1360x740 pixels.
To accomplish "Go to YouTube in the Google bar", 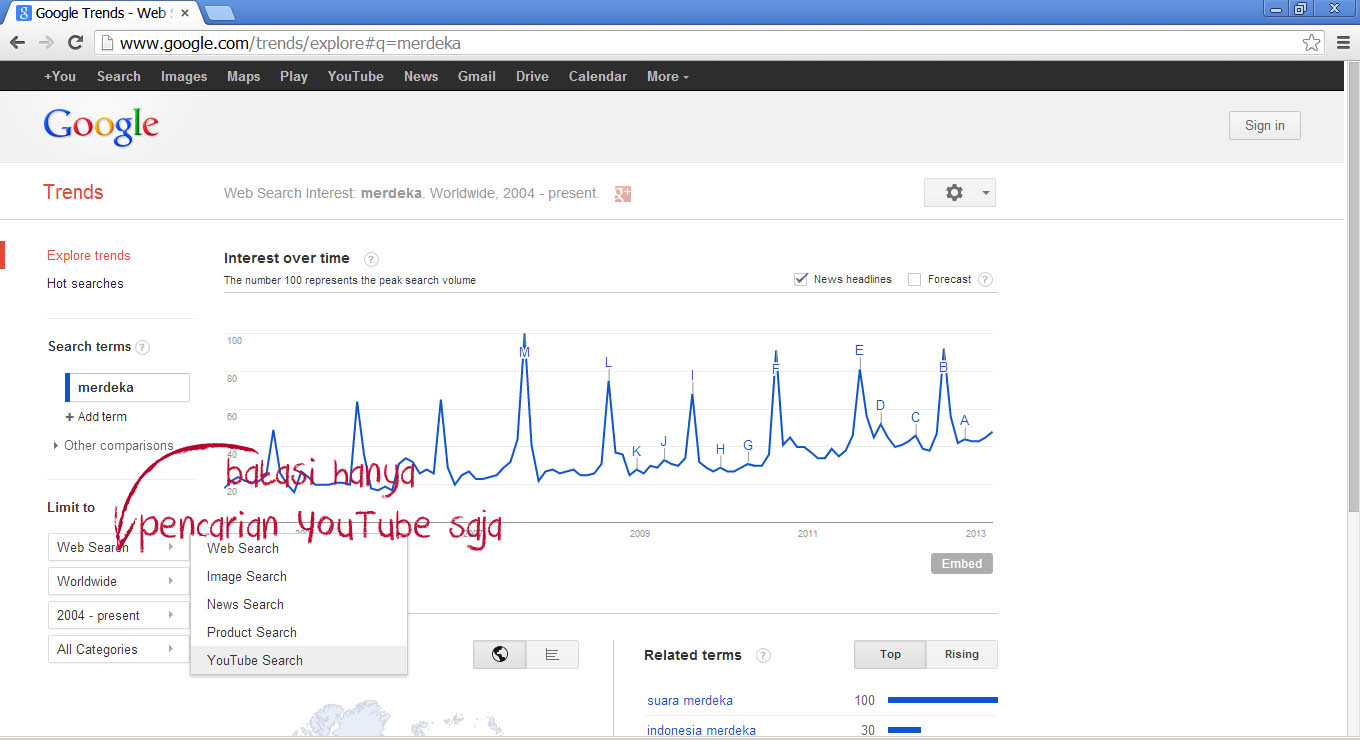I will tap(356, 76).
